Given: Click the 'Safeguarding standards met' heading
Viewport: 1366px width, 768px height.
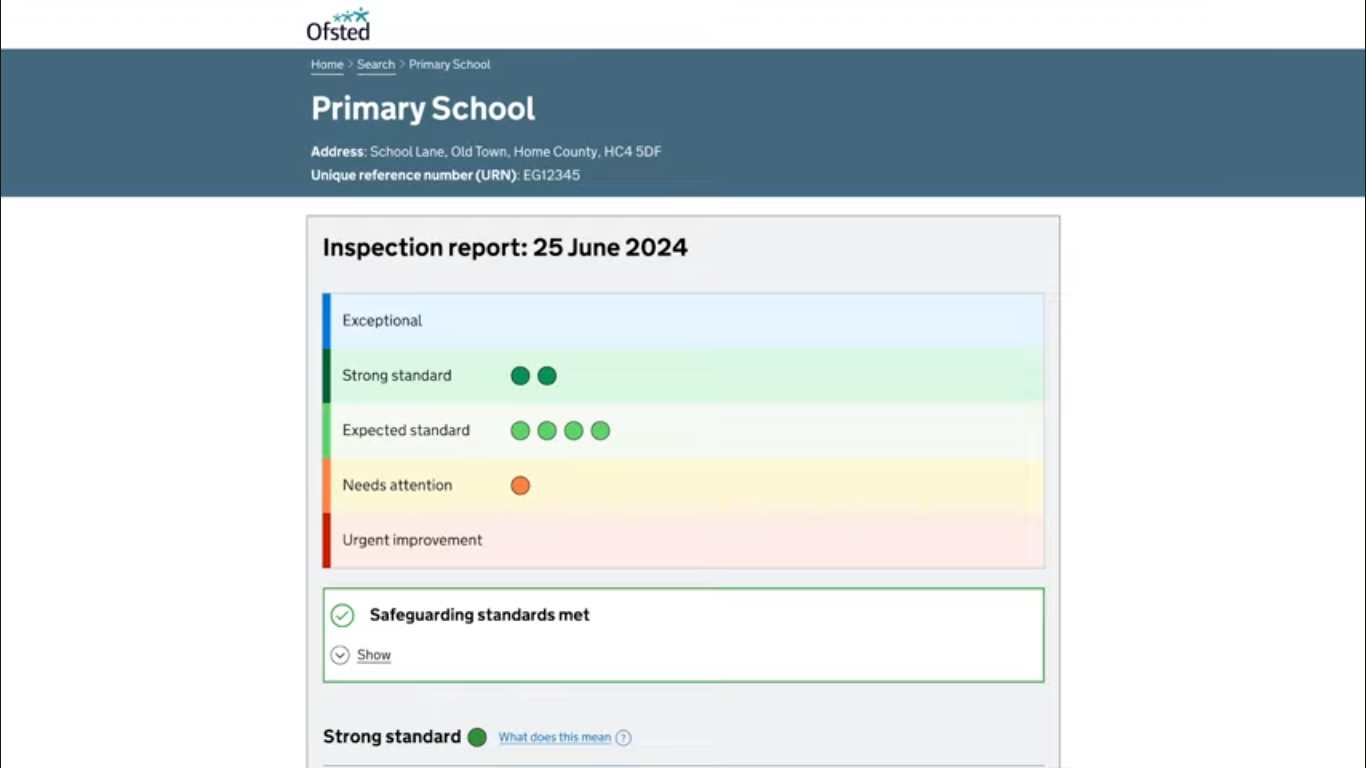Looking at the screenshot, I should [x=480, y=615].
